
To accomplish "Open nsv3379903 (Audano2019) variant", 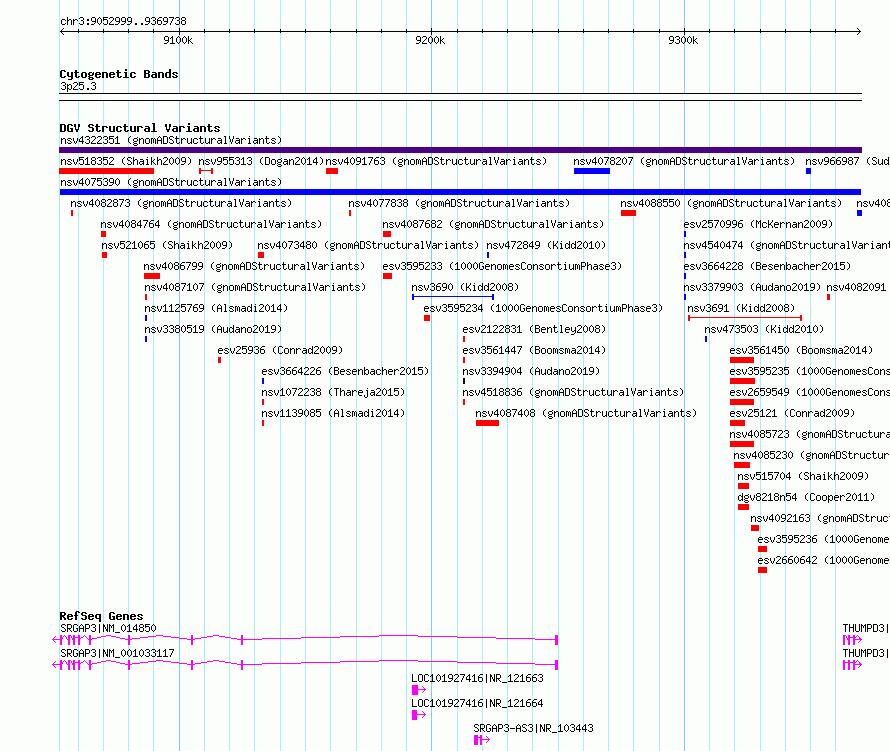I will tap(752, 287).
